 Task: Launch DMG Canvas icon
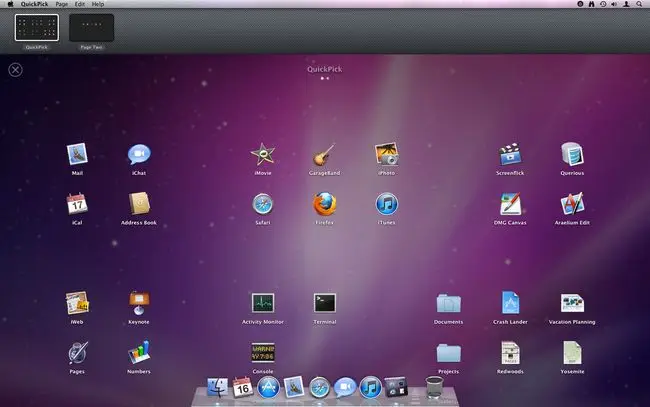click(510, 204)
